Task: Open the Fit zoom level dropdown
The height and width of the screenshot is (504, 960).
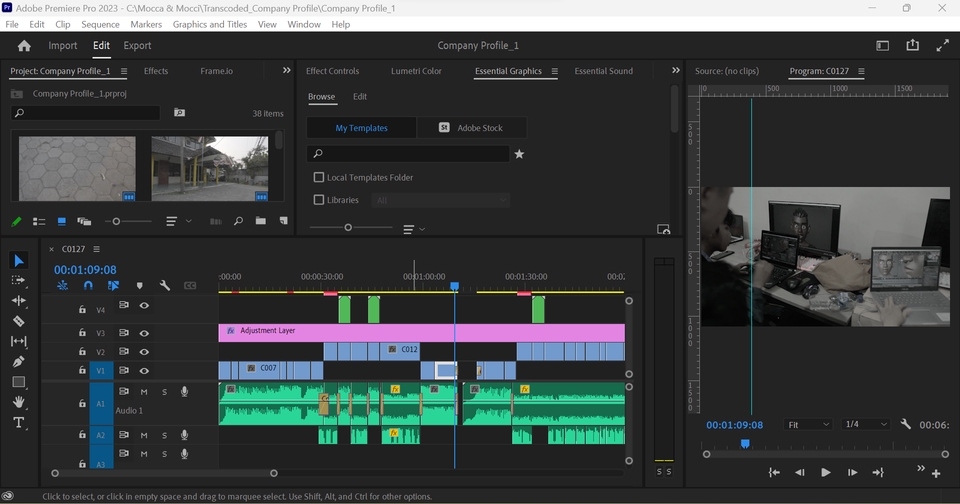Action: [807, 424]
